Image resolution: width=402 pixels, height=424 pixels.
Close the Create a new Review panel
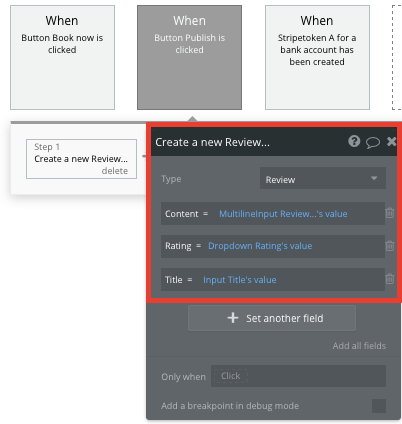pyautogui.click(x=391, y=142)
